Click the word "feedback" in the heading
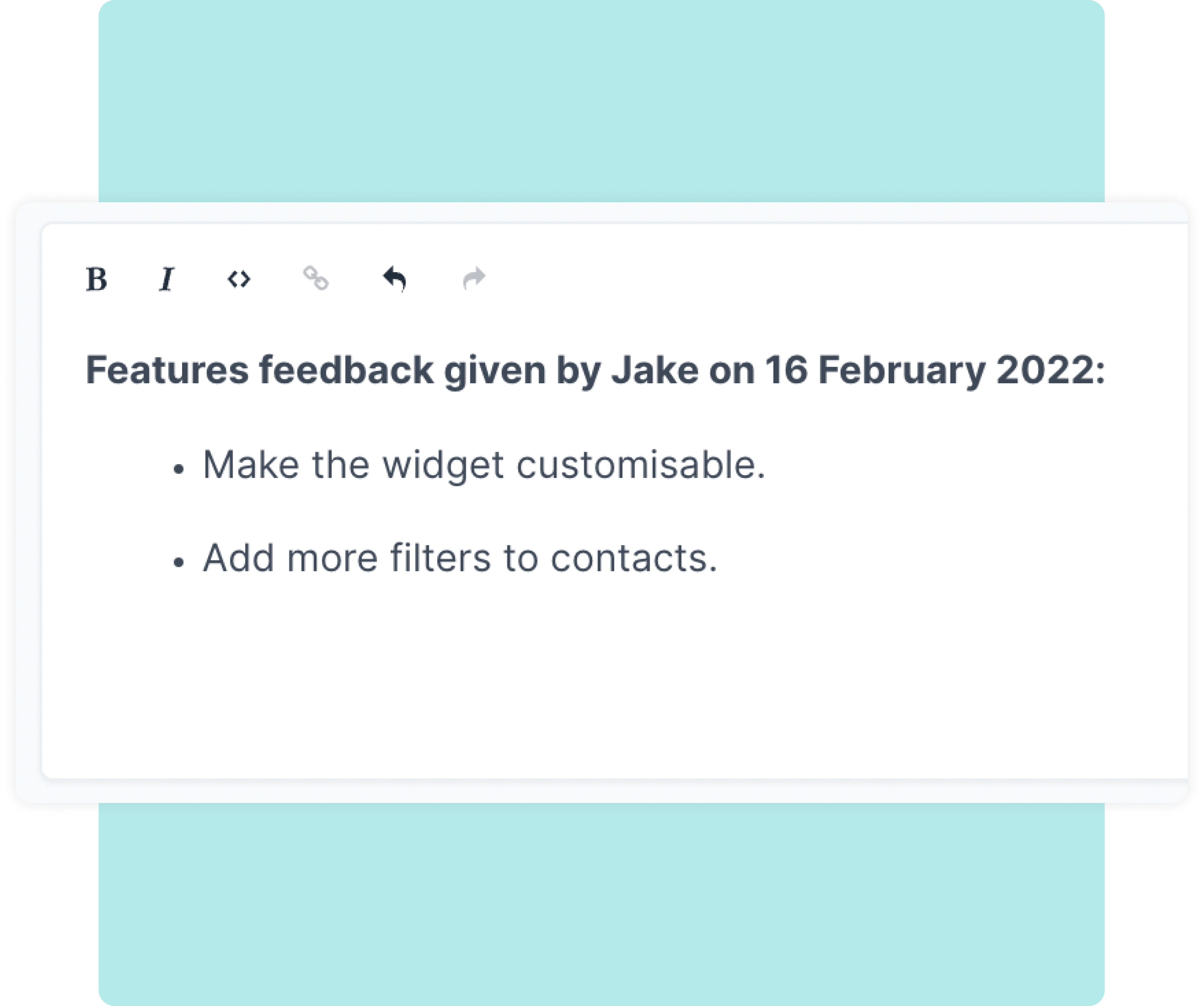The image size is (1204, 1006). click(x=346, y=370)
